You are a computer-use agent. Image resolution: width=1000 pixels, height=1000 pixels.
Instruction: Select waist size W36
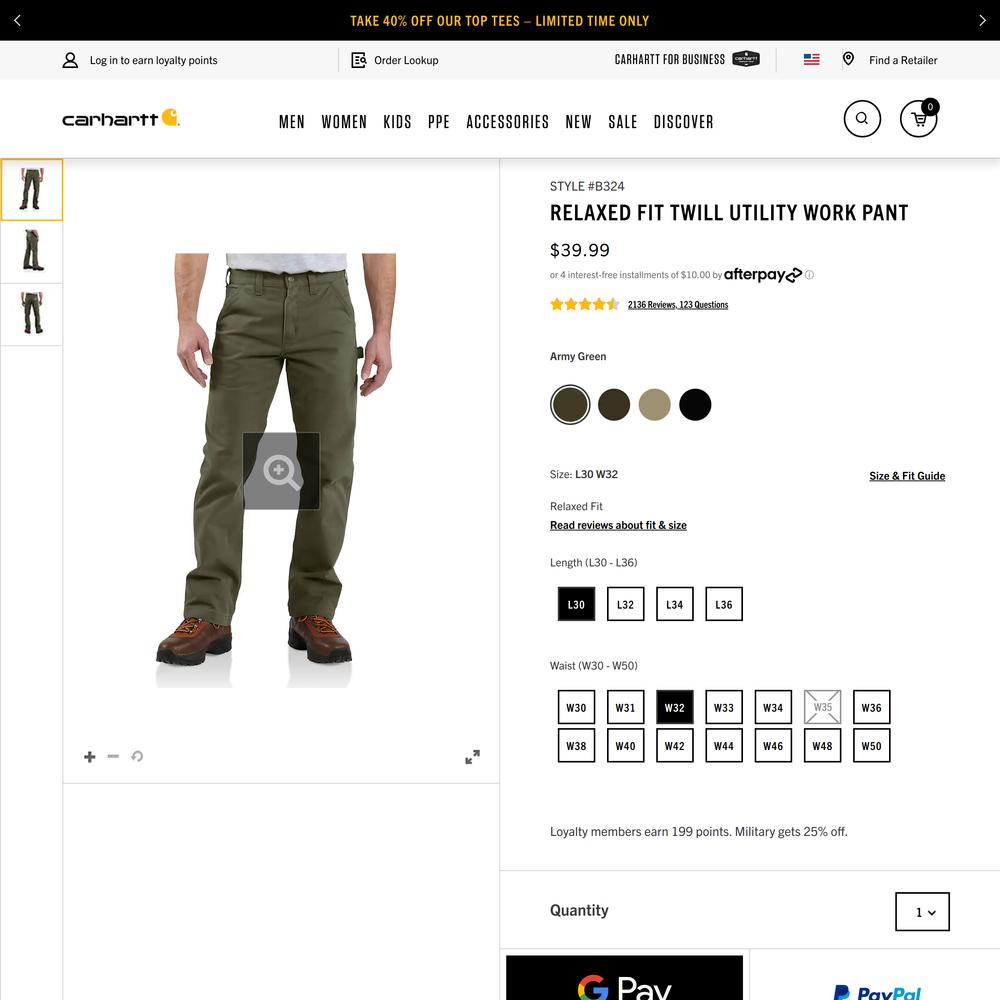871,707
